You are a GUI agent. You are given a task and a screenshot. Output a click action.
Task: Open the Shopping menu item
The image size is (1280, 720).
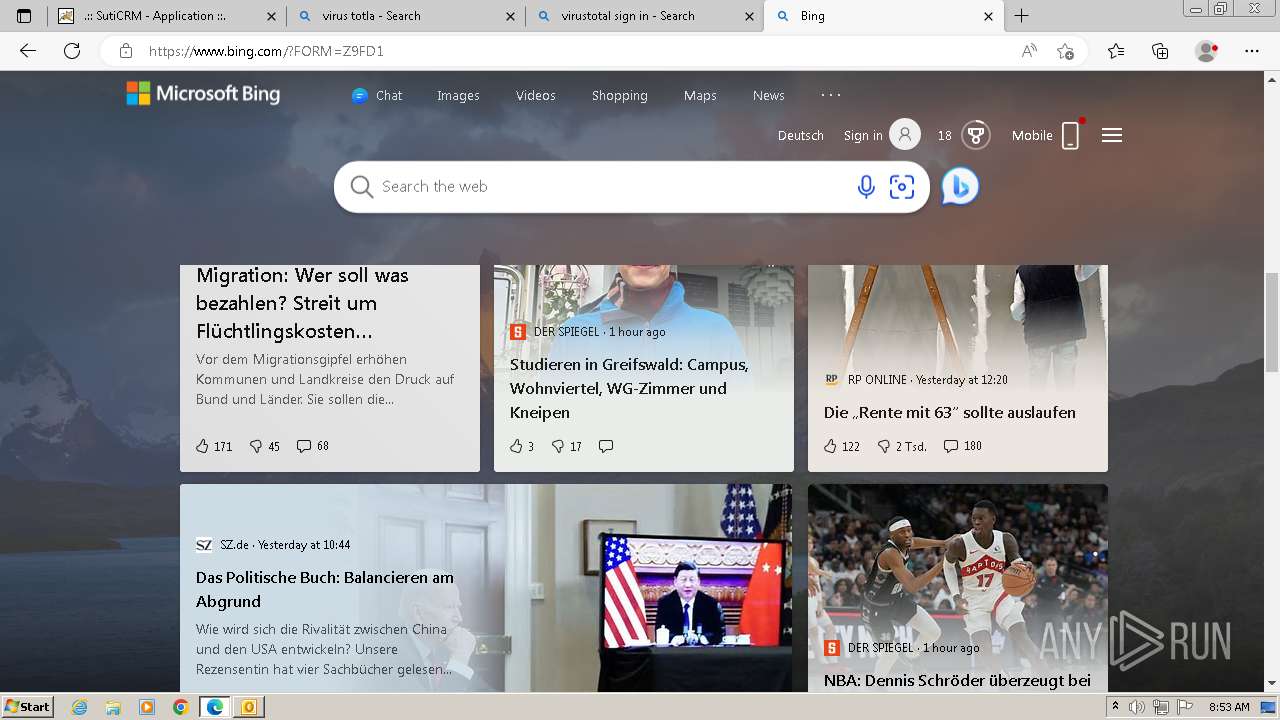click(x=620, y=95)
